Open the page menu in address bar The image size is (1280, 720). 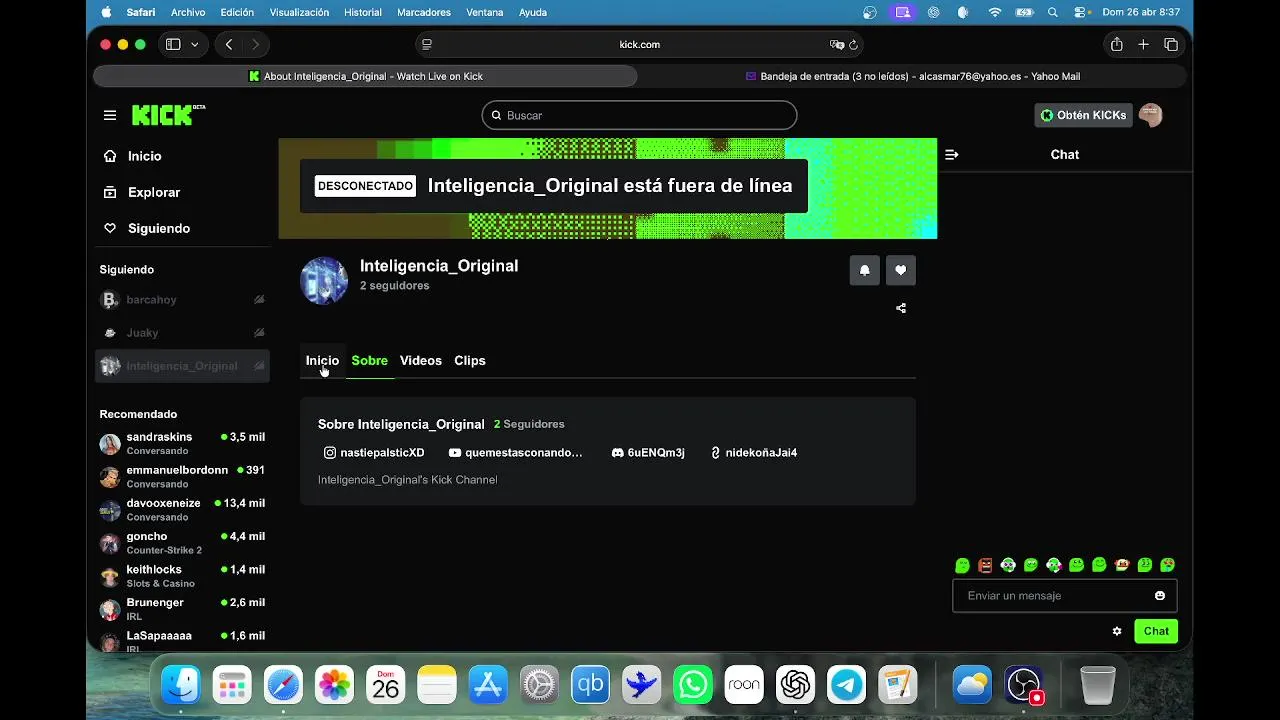[x=427, y=45]
